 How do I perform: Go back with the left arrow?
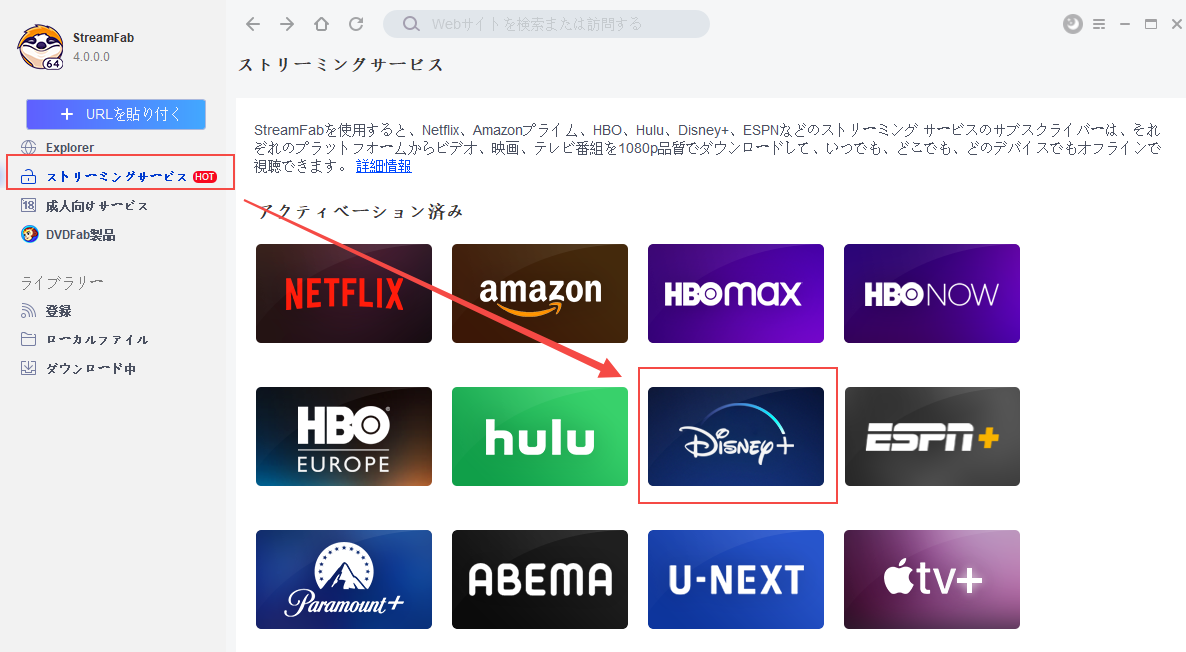pyautogui.click(x=253, y=24)
